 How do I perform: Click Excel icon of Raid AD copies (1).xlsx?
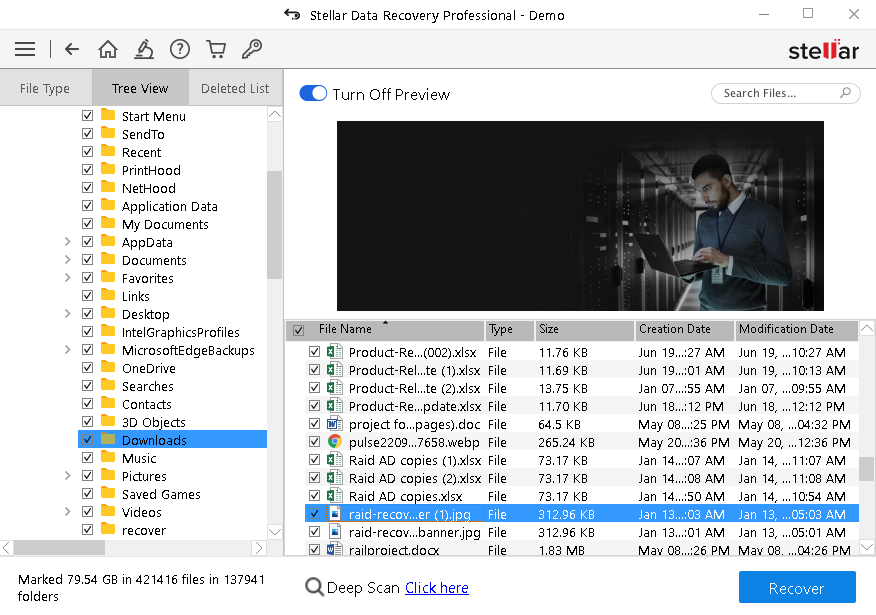click(335, 460)
